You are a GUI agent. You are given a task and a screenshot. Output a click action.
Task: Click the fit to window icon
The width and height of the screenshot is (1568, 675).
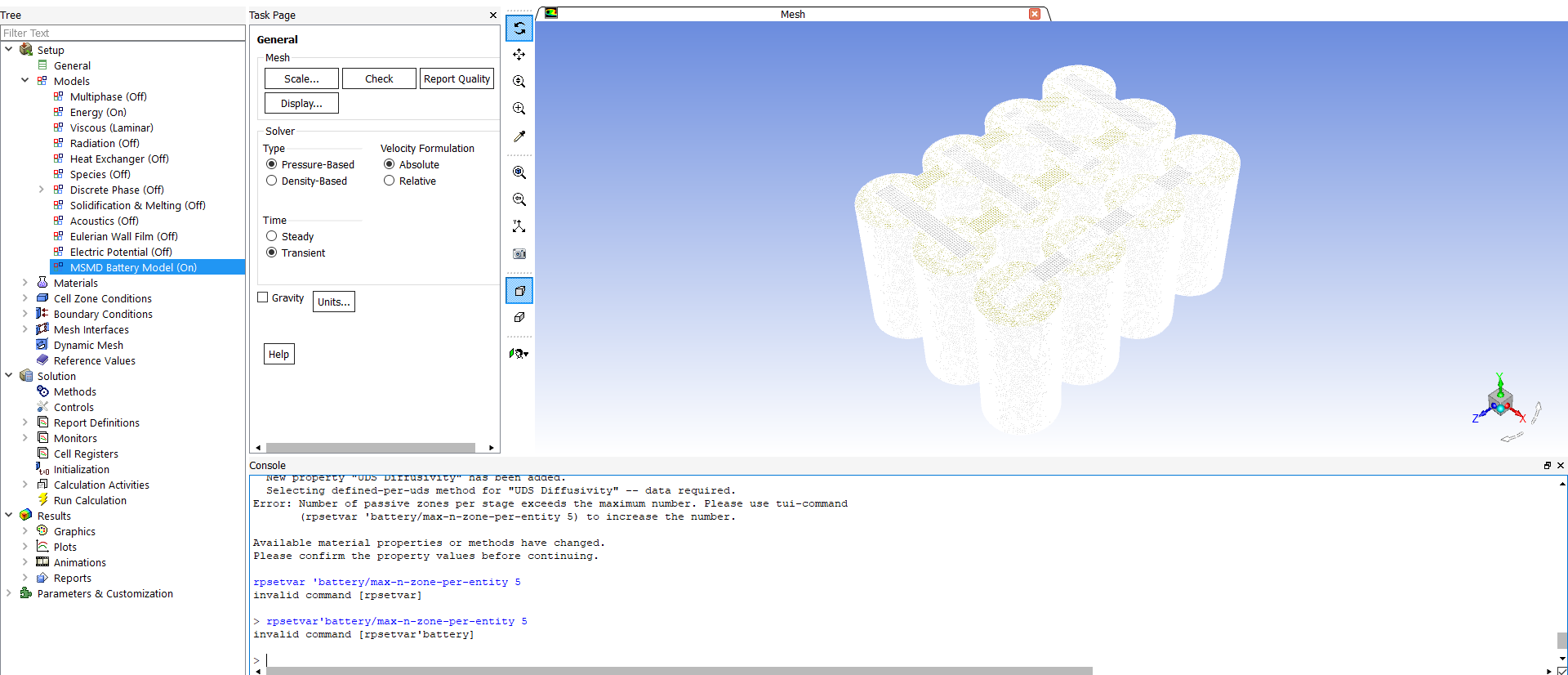point(519,172)
